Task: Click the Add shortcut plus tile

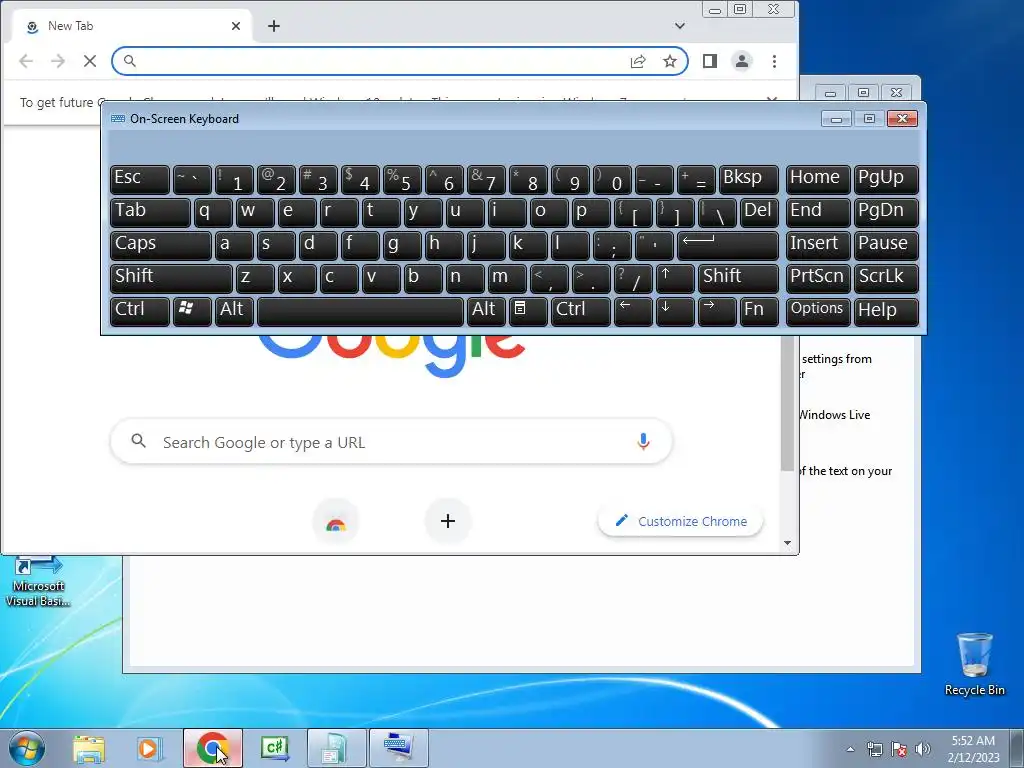Action: pos(447,521)
